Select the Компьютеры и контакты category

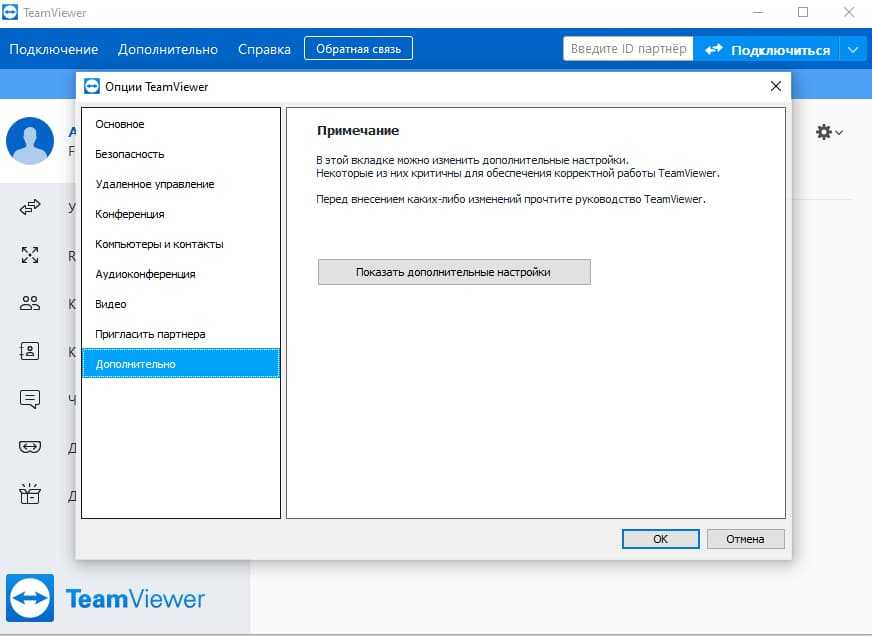pyautogui.click(x=181, y=244)
